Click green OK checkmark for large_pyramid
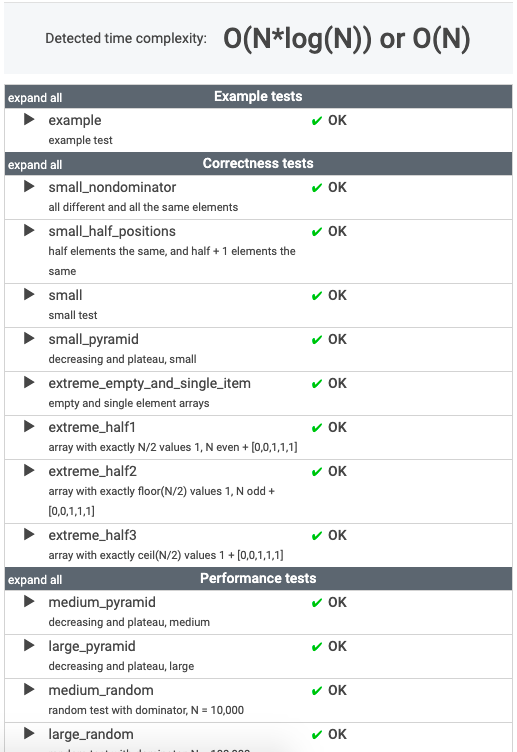The image size is (517, 752). pos(317,647)
